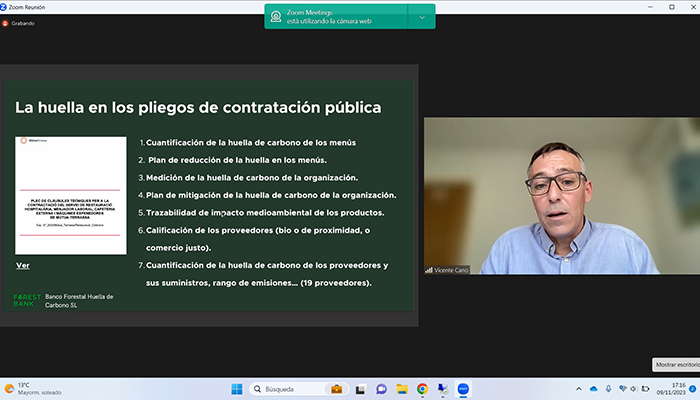The width and height of the screenshot is (700, 400).
Task: Open Google Chrome from the taskbar
Action: (x=422, y=388)
